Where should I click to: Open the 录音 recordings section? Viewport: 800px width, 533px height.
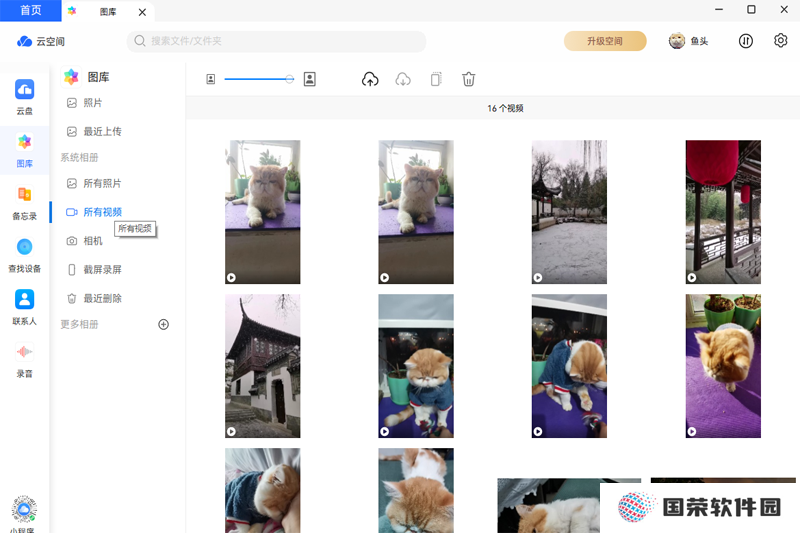(x=24, y=360)
